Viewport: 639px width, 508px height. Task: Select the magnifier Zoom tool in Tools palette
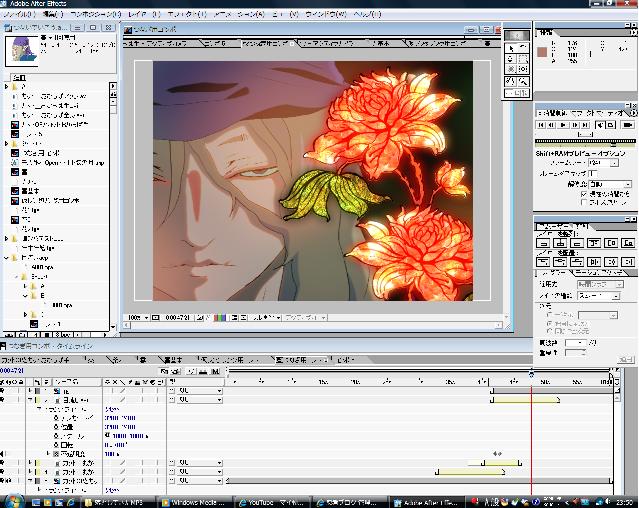[524, 81]
